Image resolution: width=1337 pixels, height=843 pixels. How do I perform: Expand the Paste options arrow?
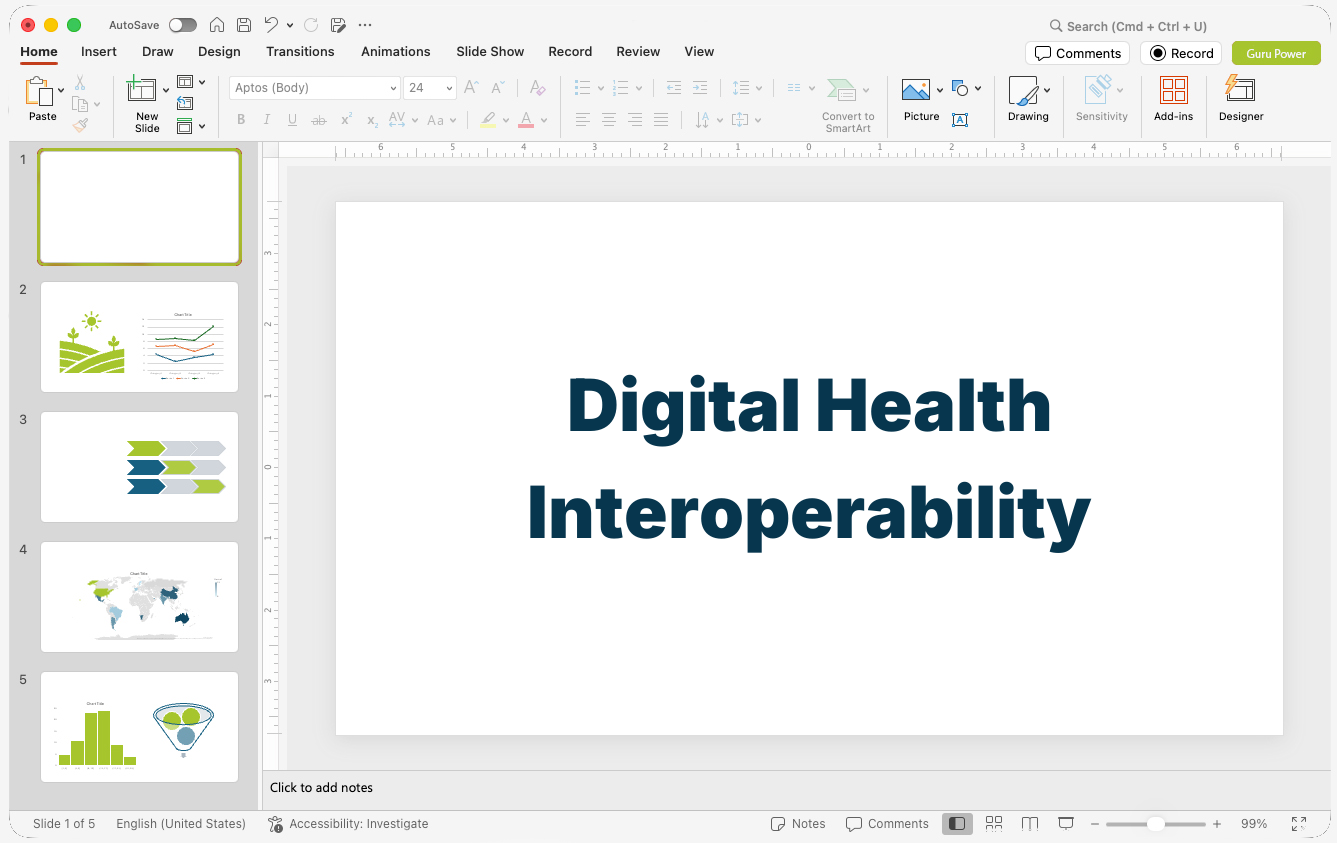62,90
